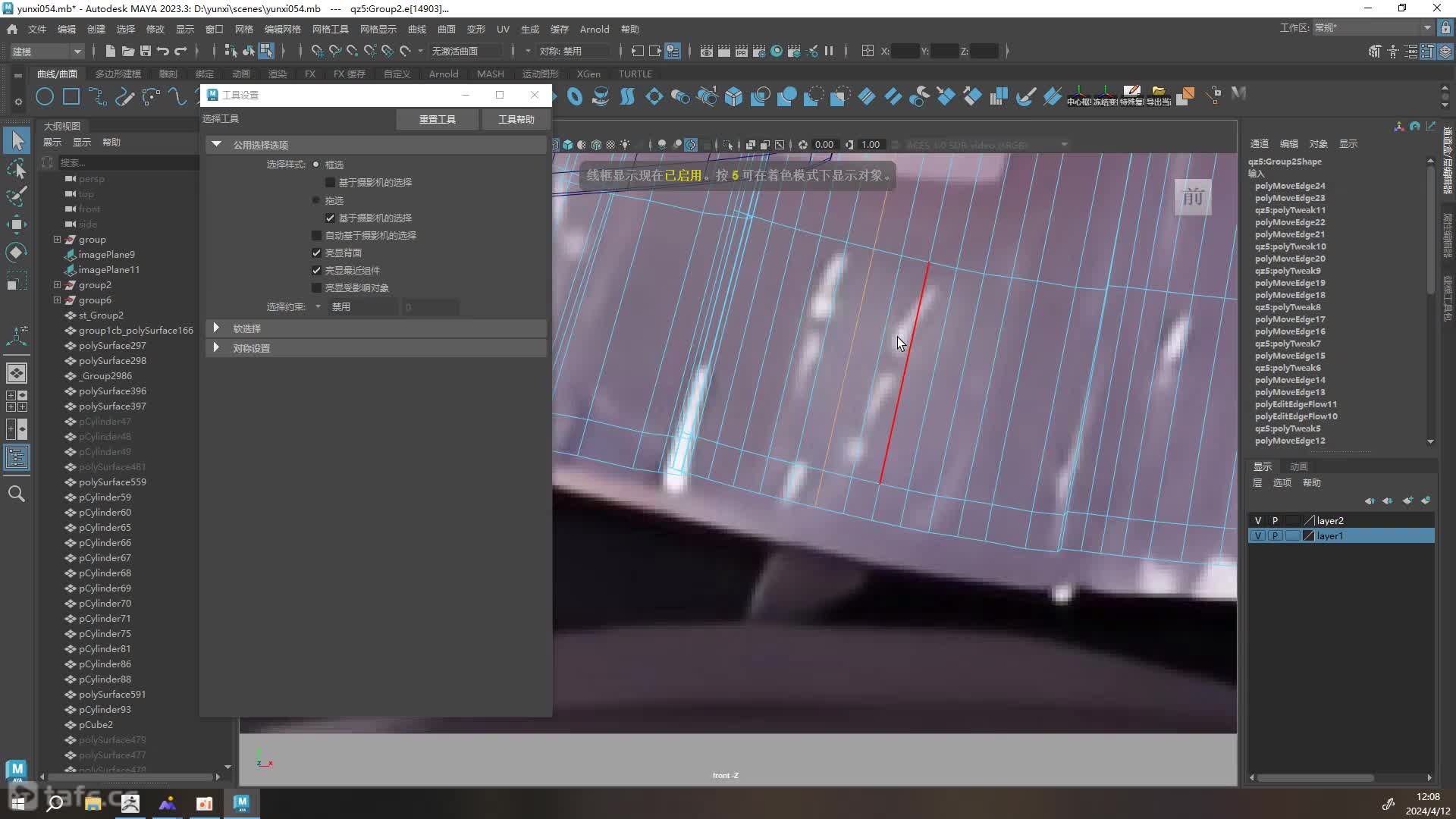Open the 编辑网格 menu

pos(282,29)
